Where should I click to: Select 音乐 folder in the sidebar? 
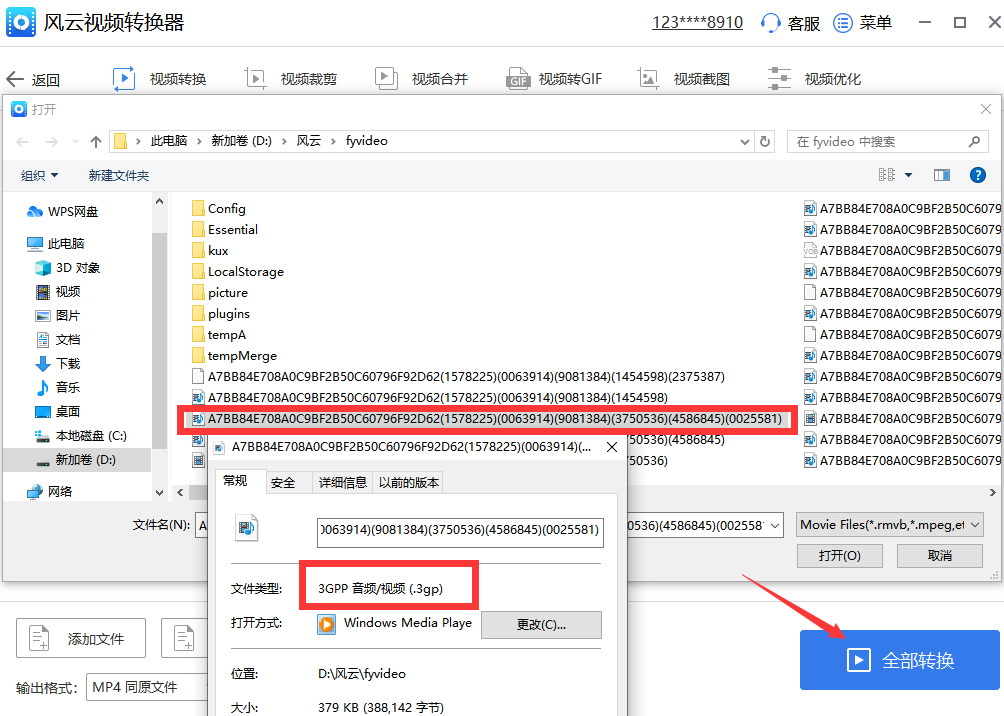click(58, 387)
